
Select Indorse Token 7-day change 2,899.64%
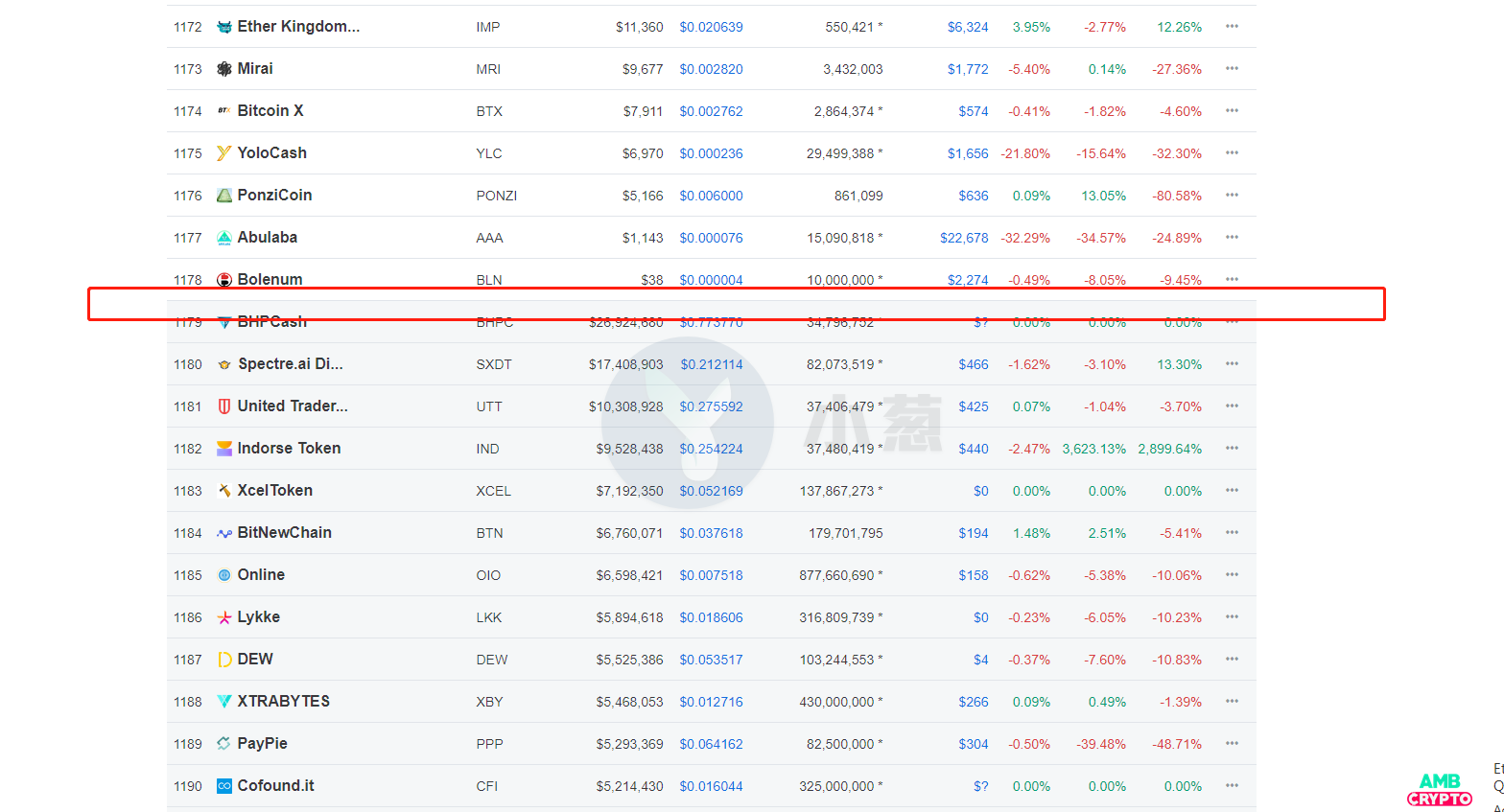[1170, 449]
